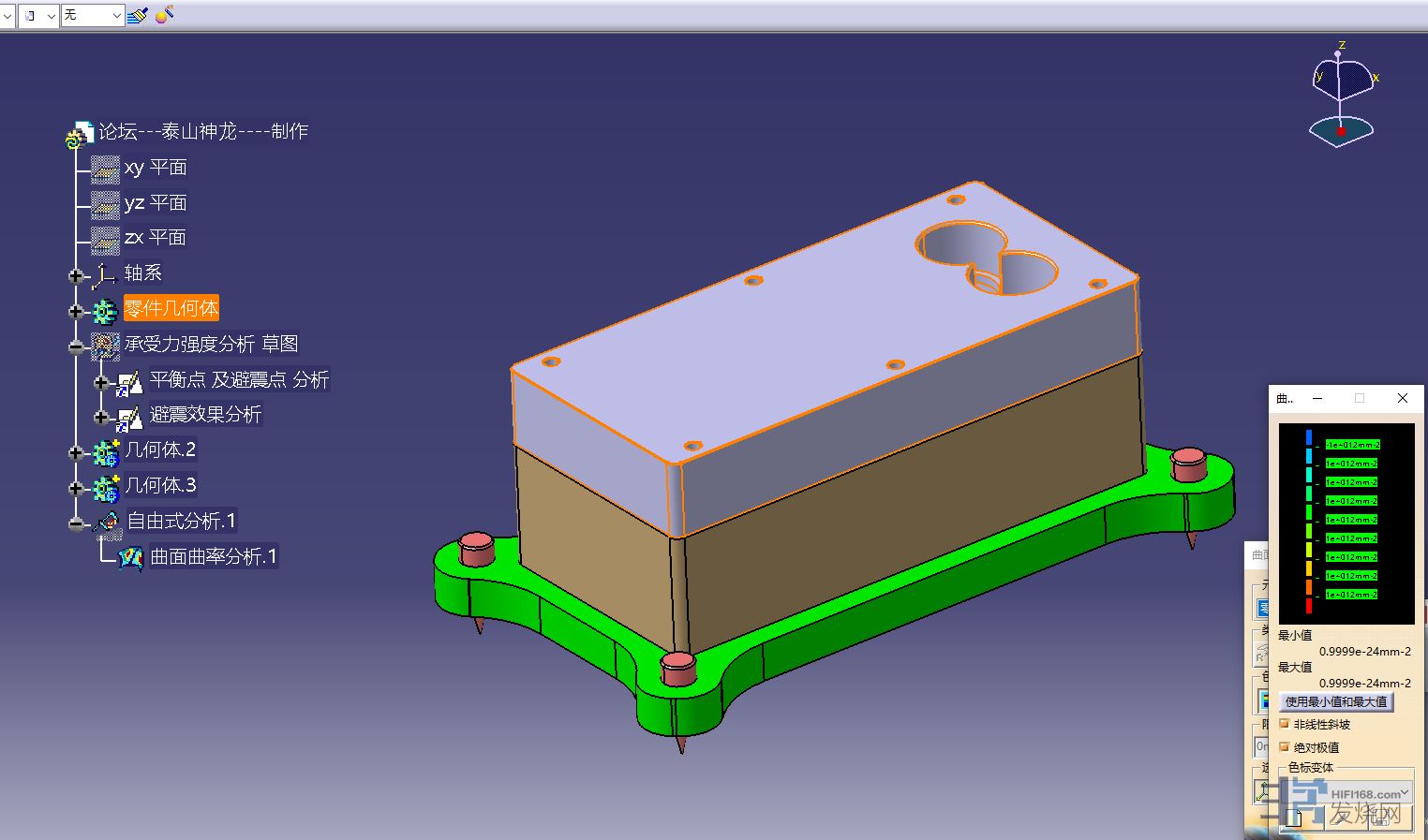Expand the 零件几何体 tree node

(76, 311)
